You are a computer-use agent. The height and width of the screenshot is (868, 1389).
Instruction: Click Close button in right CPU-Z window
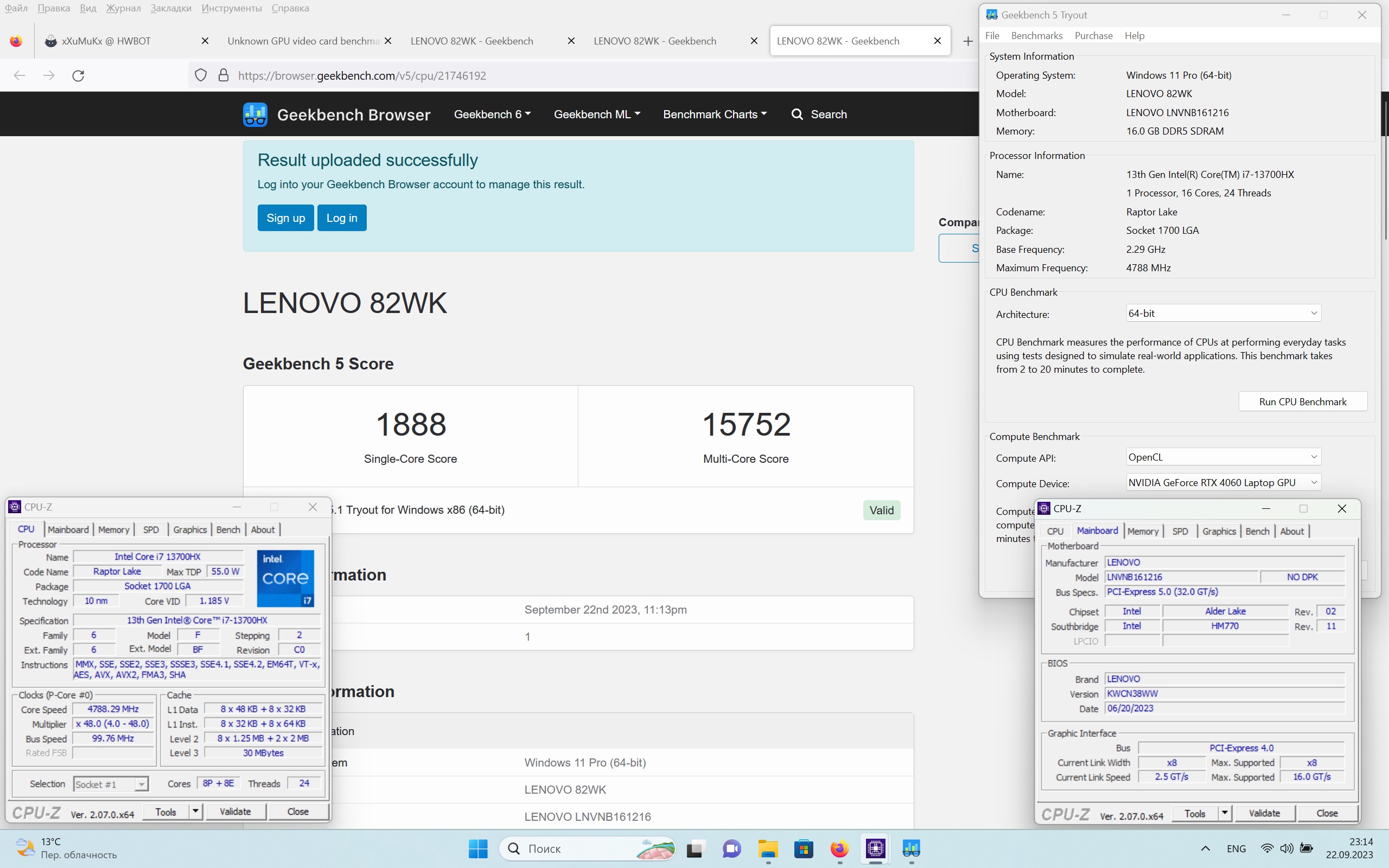[1327, 813]
